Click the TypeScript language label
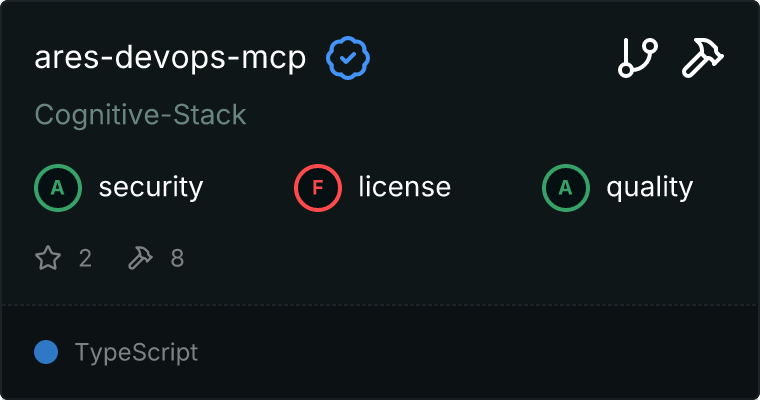 tap(136, 352)
